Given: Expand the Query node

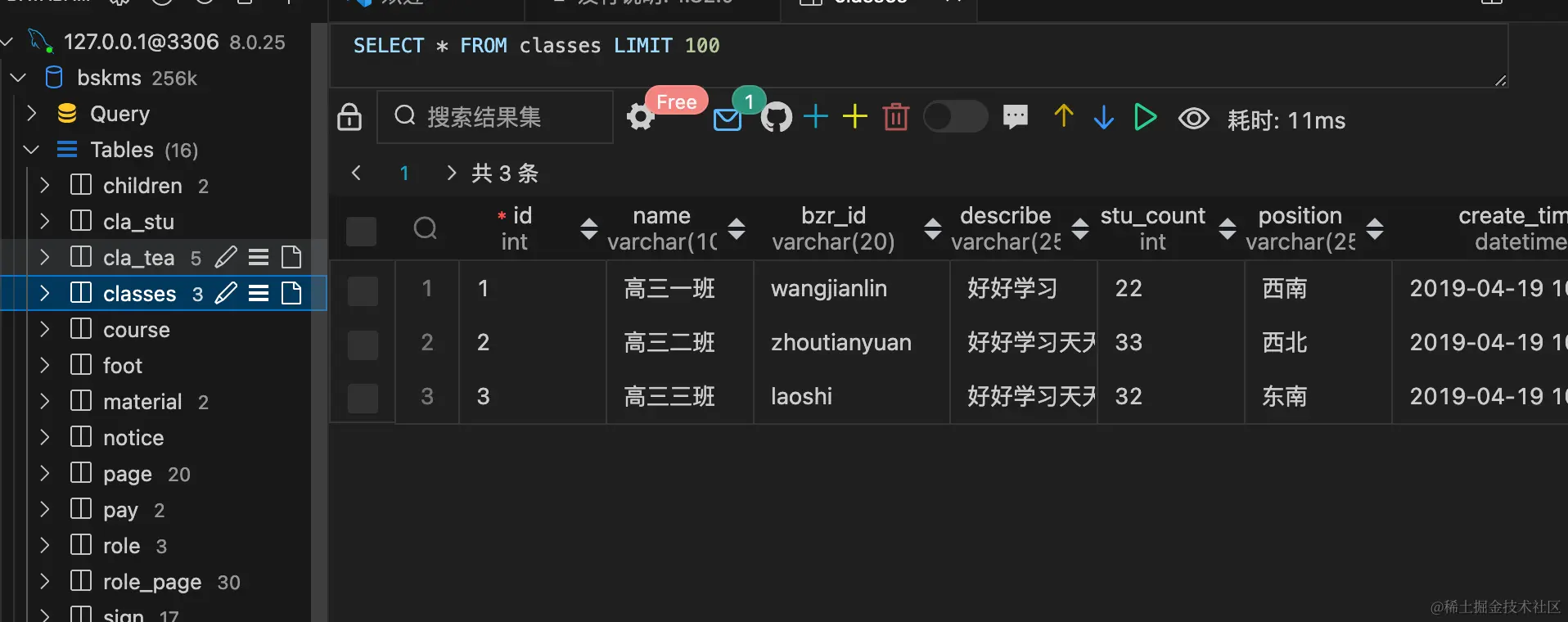Looking at the screenshot, I should (32, 114).
